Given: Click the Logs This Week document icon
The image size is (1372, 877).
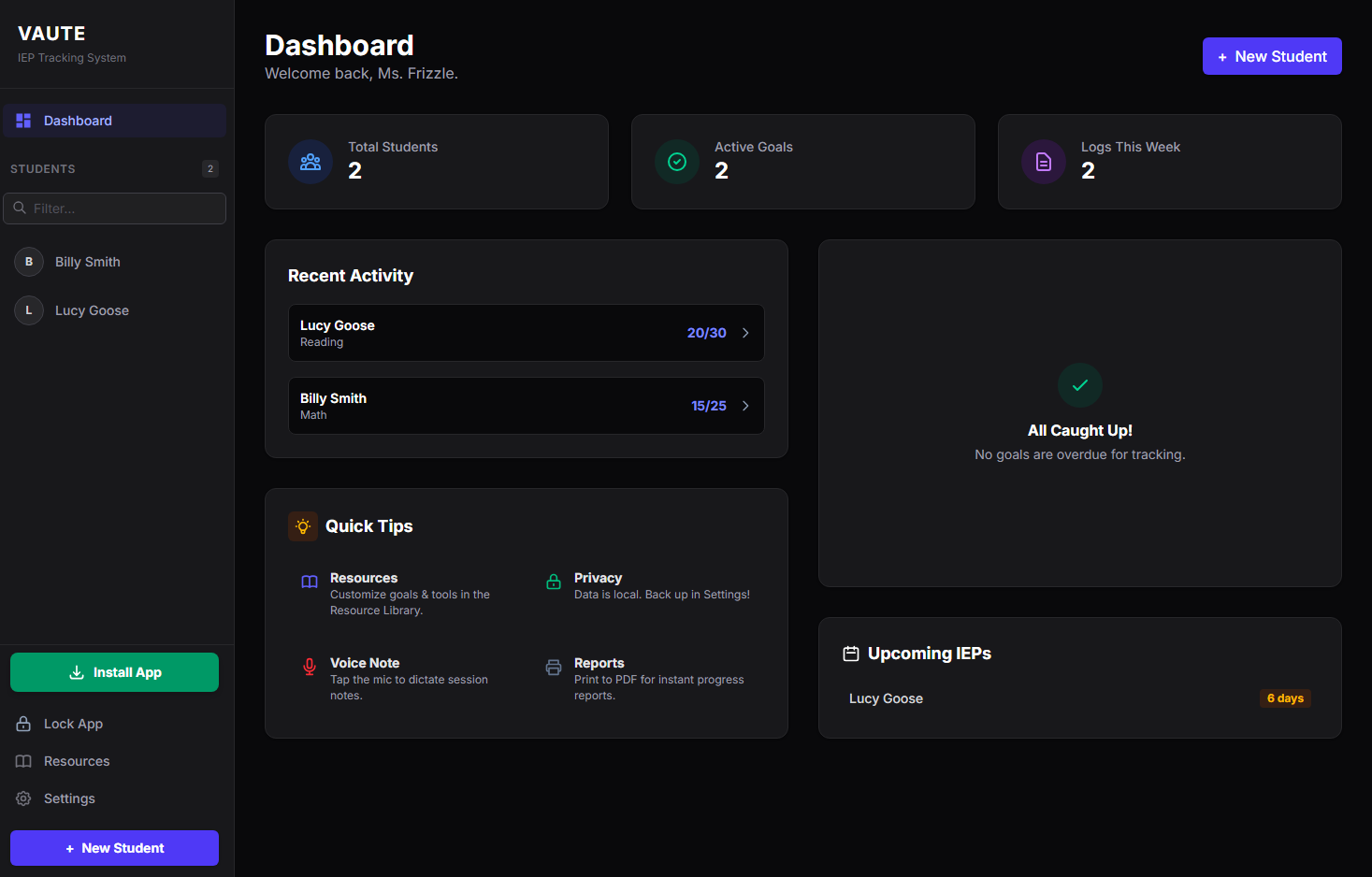Looking at the screenshot, I should point(1043,161).
